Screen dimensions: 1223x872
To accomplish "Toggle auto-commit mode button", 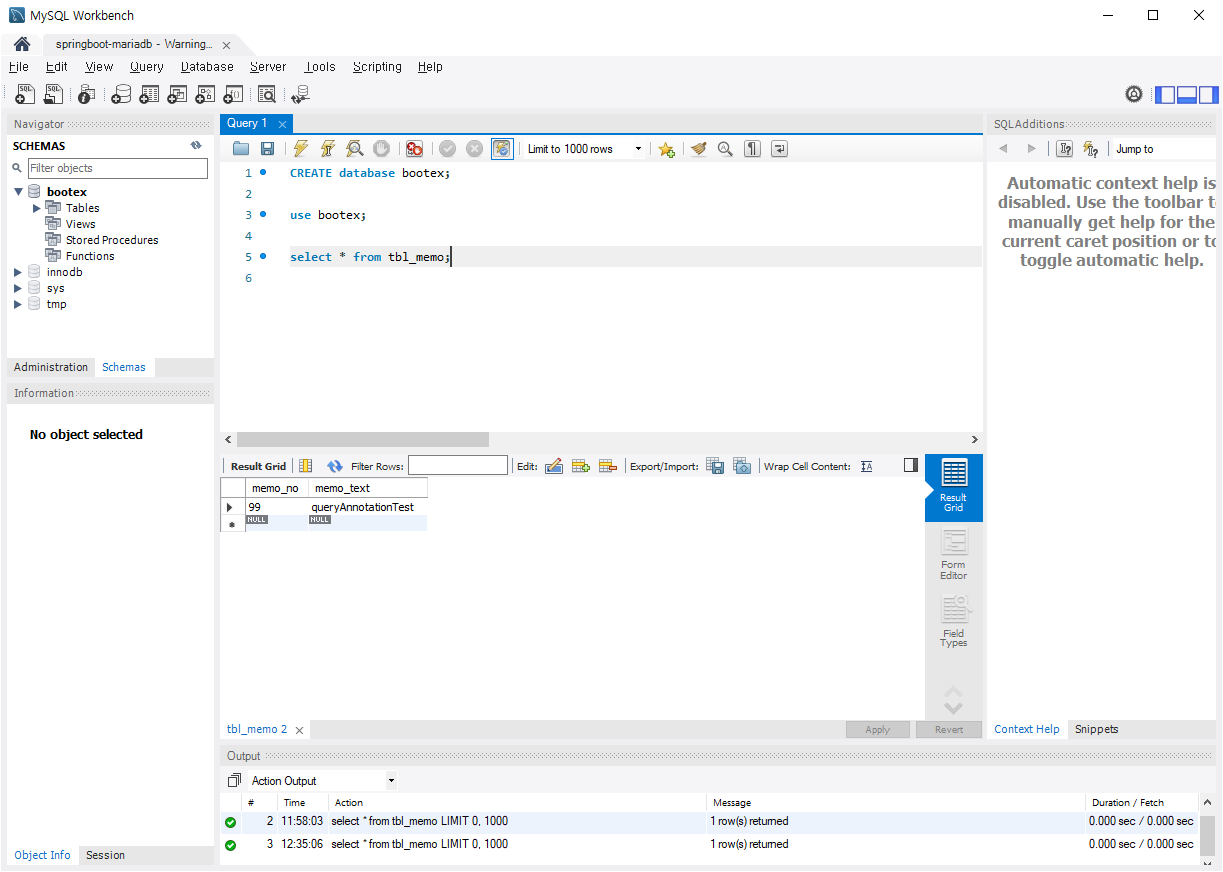I will tap(502, 149).
